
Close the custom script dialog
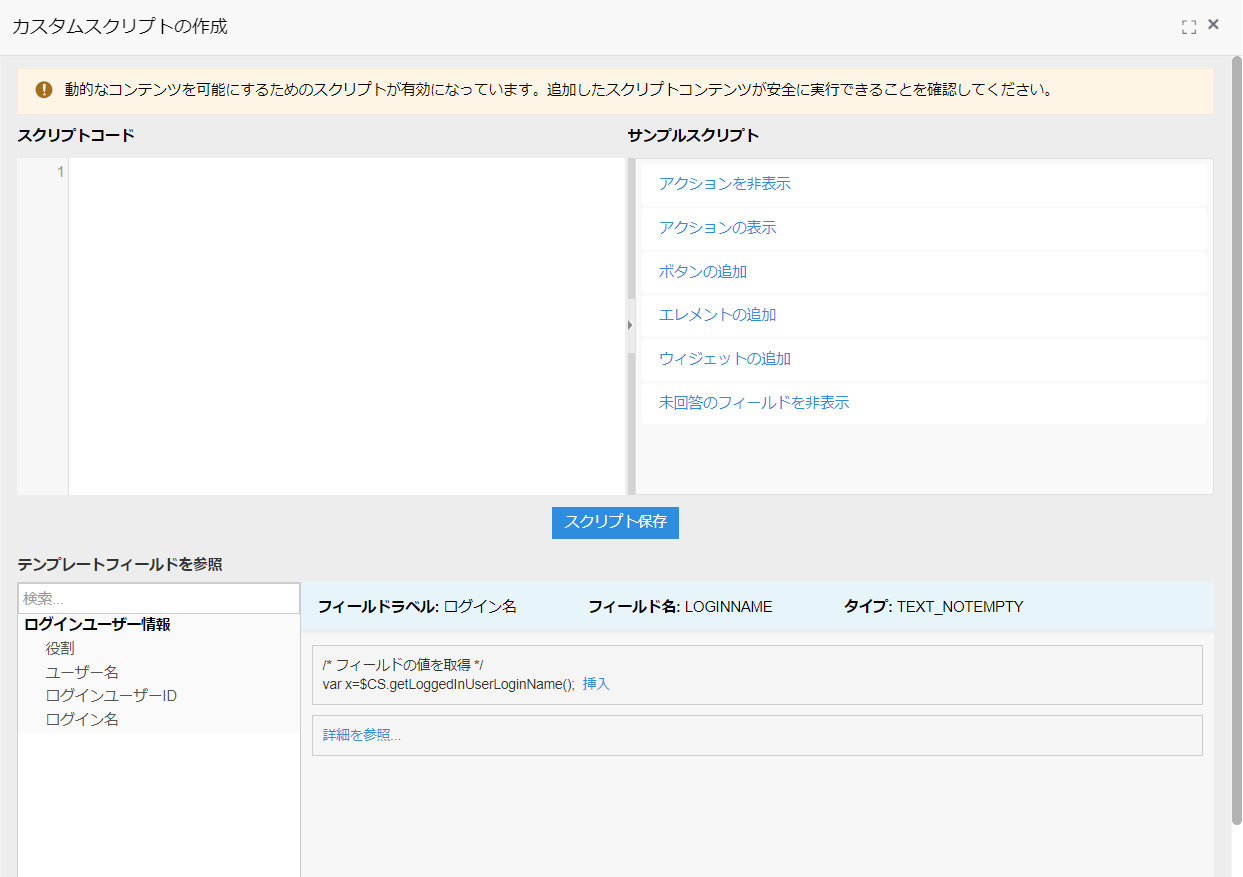(1213, 25)
